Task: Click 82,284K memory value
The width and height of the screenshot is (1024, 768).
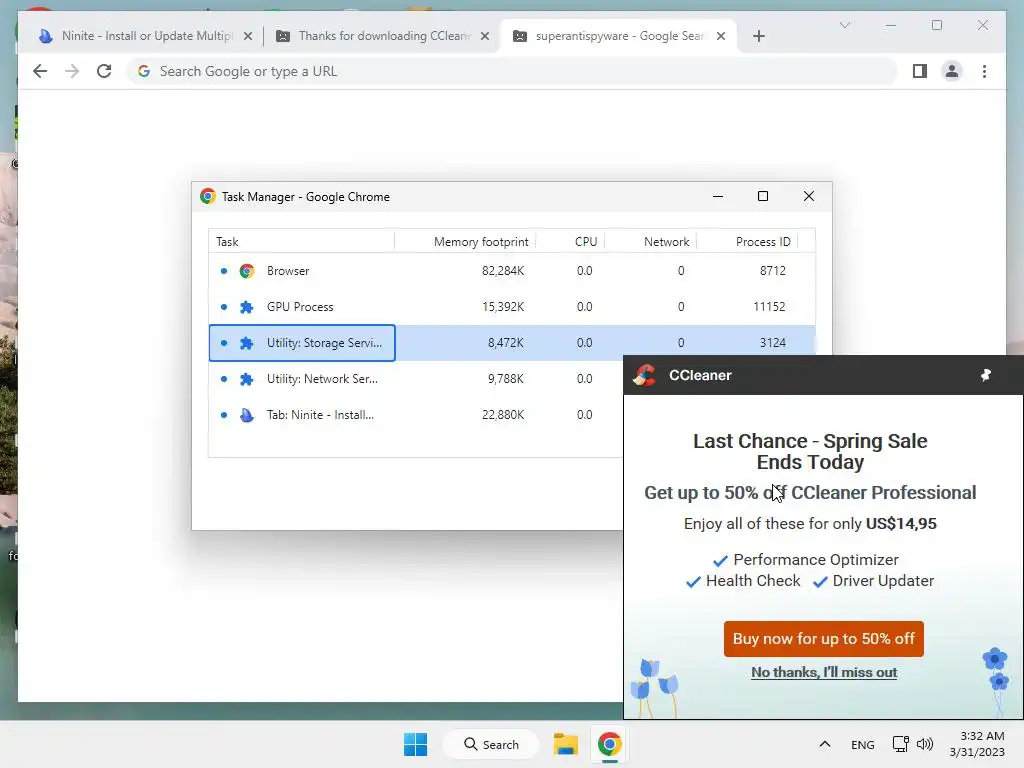Action: coord(503,271)
